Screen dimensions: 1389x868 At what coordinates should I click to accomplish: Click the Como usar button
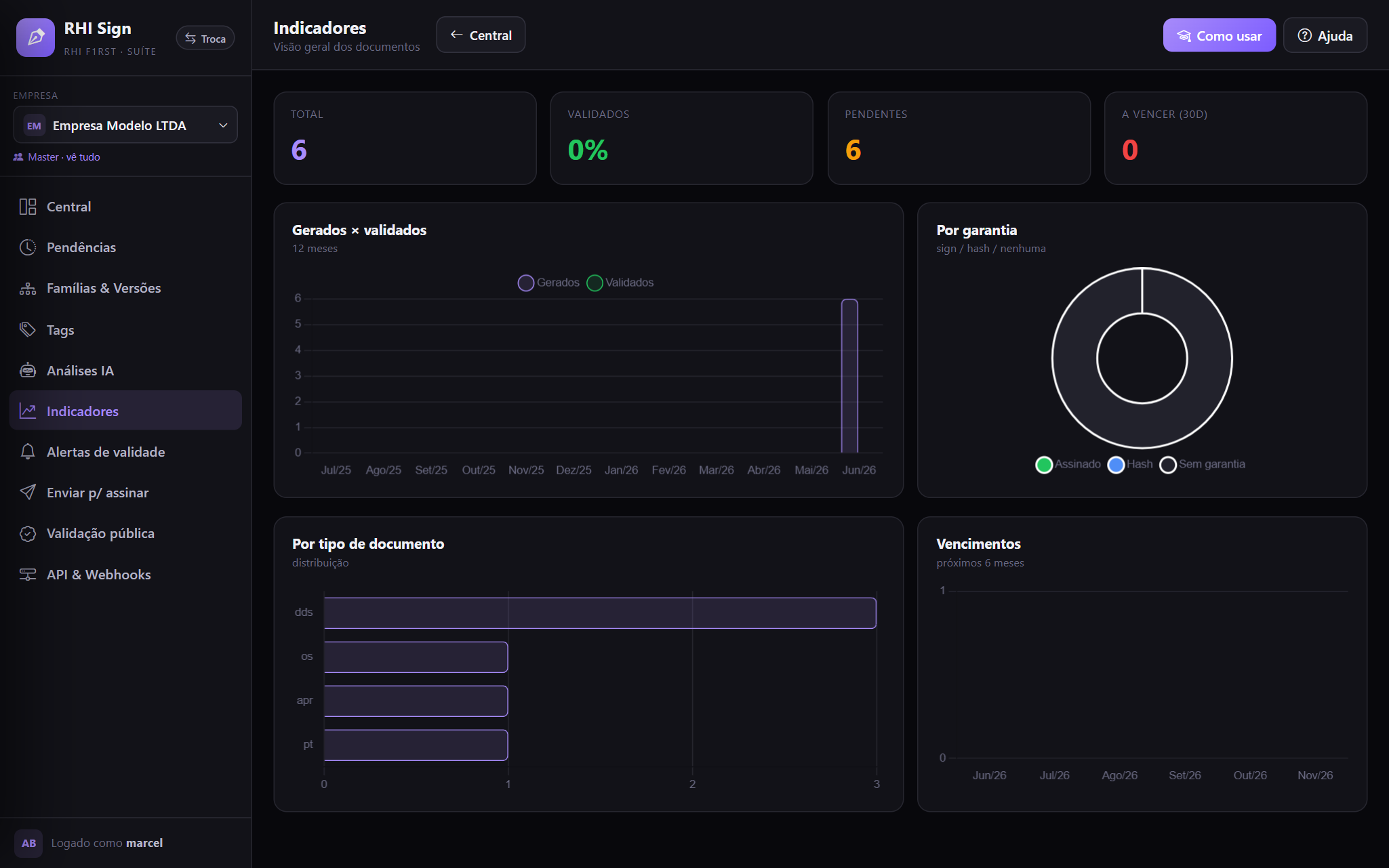click(1219, 35)
